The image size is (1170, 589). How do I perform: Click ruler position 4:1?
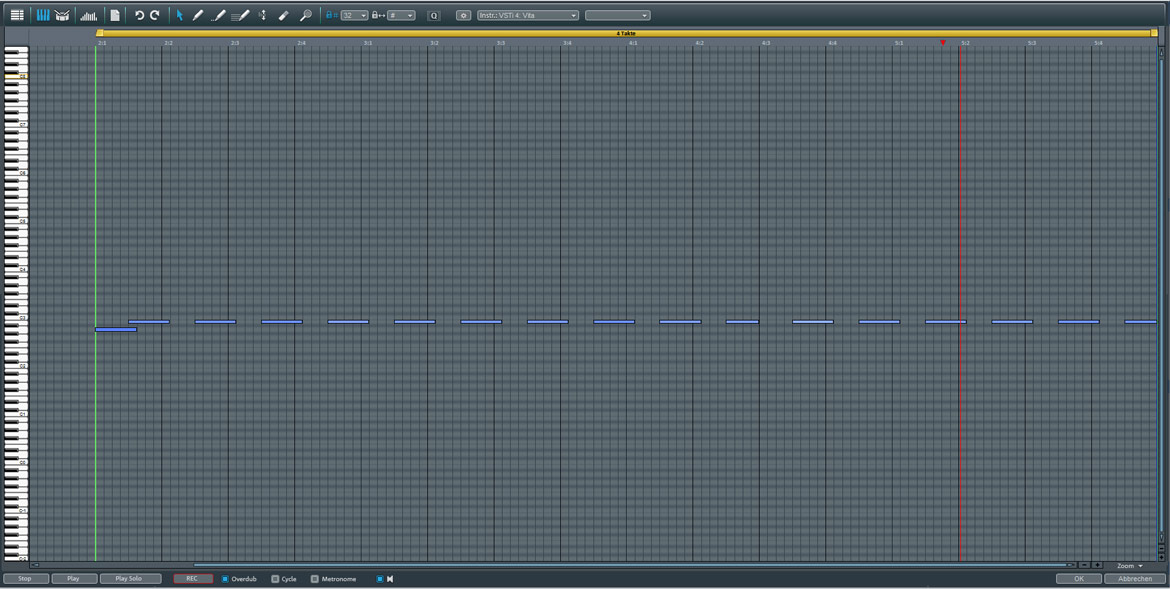coord(633,43)
